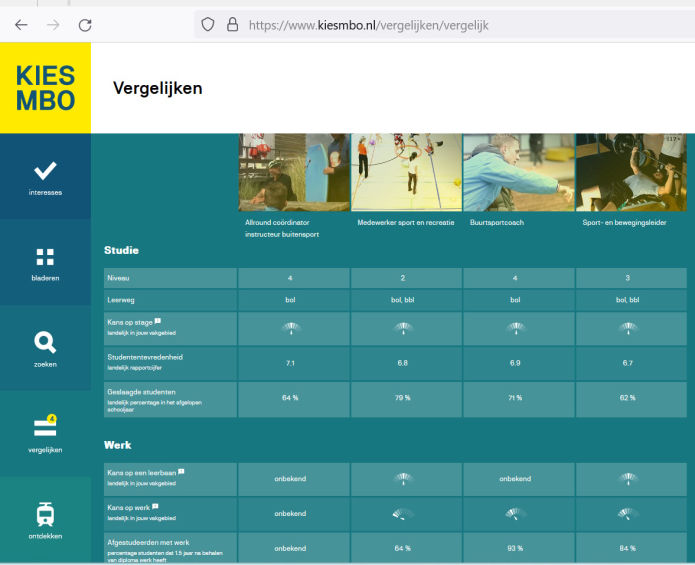Click the Buurtsportcoach thumbnail photo

pos(518,172)
